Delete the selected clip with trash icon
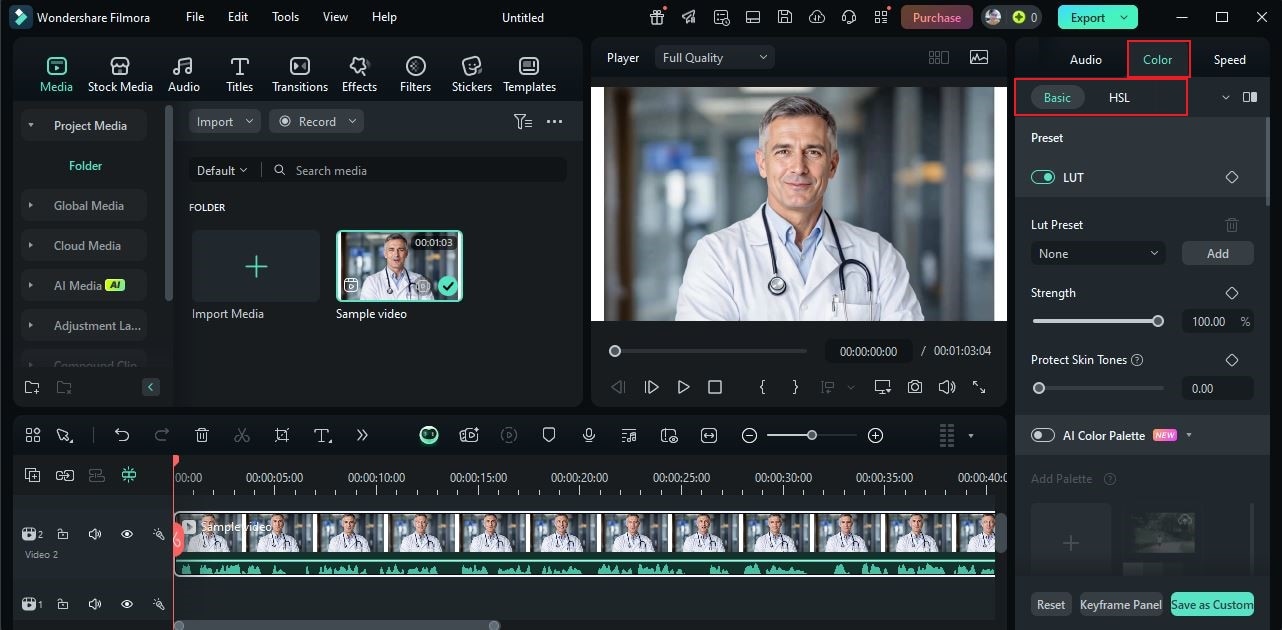Screen dimensions: 1282x630 click(x=202, y=435)
